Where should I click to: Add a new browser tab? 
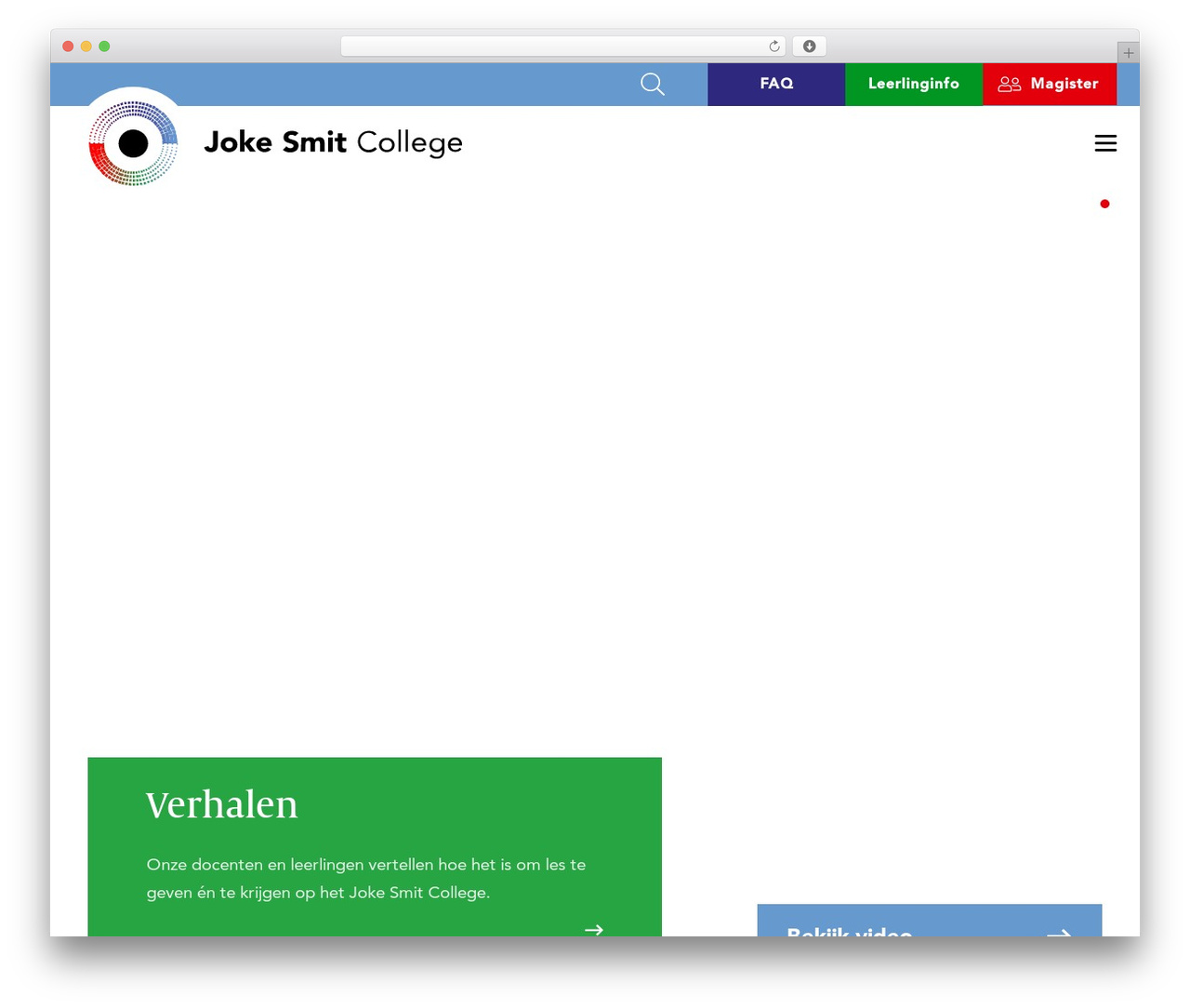(1128, 53)
